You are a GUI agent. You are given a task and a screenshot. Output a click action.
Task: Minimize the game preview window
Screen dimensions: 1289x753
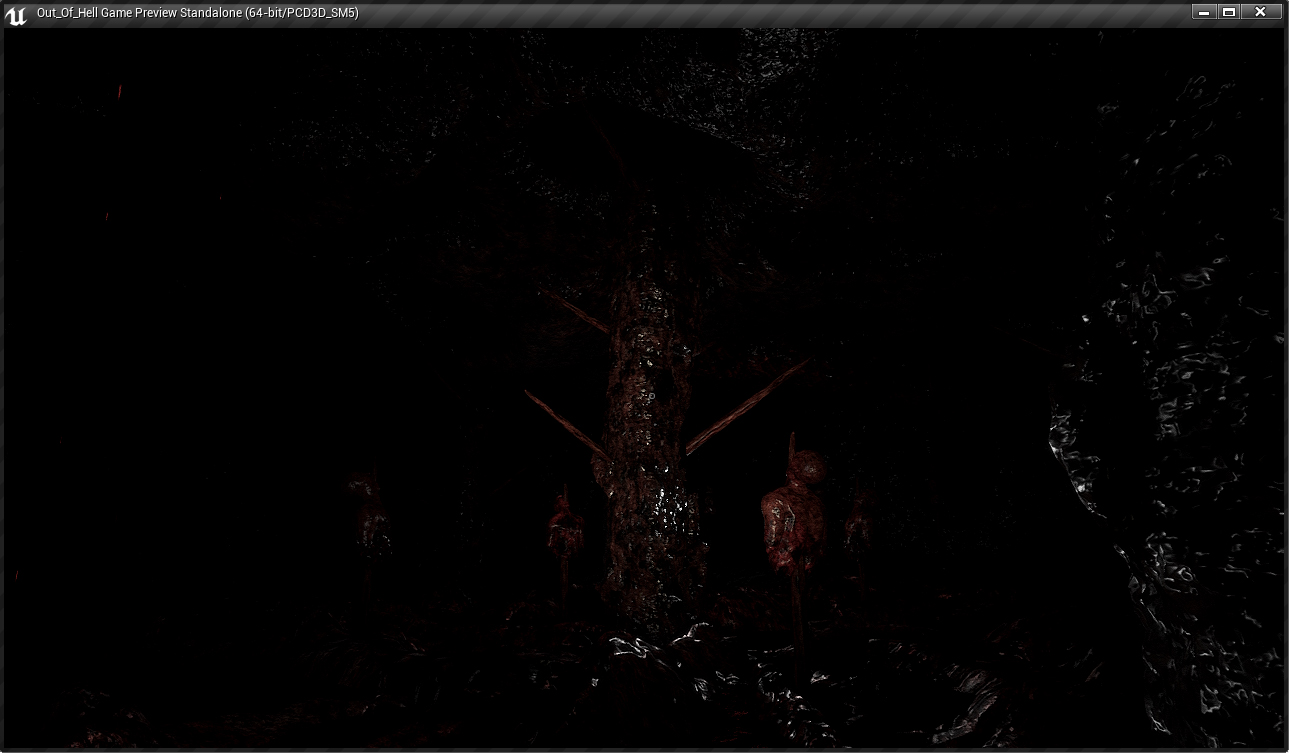coord(1203,12)
